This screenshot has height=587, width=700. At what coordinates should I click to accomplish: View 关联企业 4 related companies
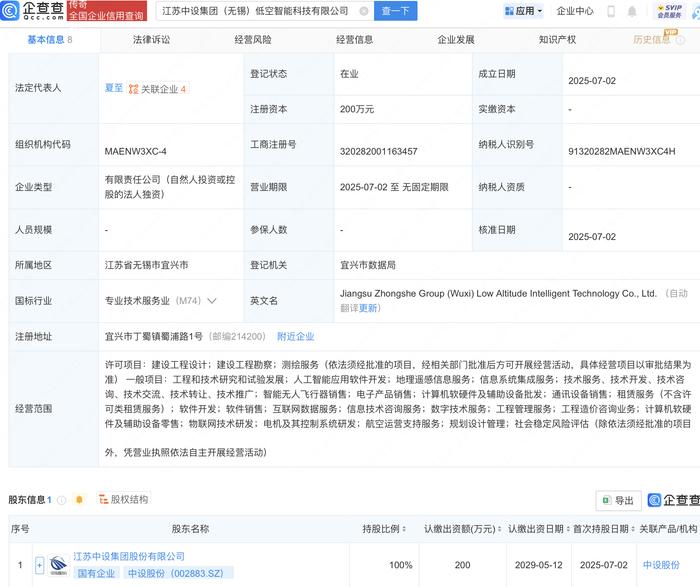point(158,89)
